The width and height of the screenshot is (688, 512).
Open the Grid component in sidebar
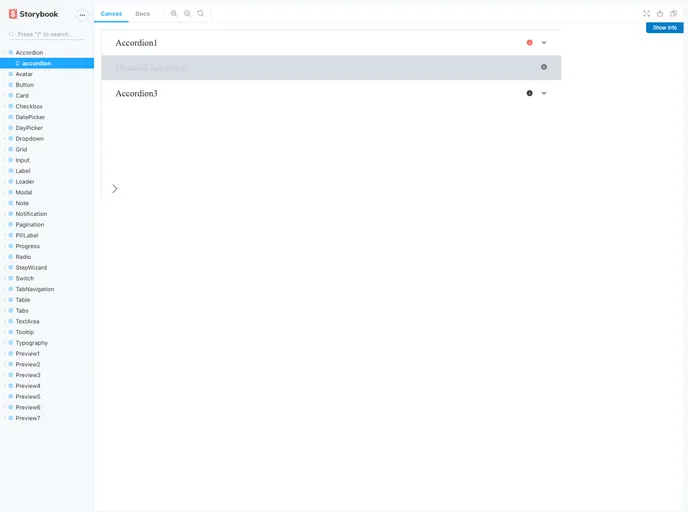[21, 149]
